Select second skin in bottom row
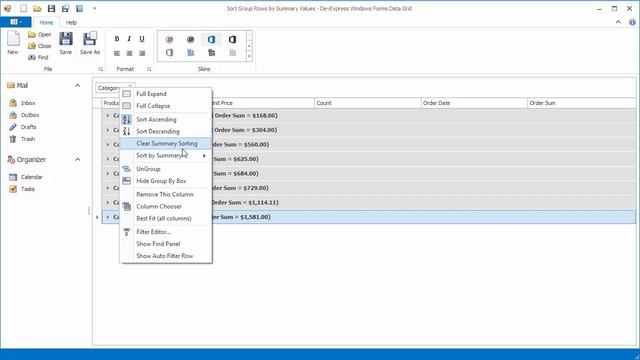640x360 pixels. 190,53
